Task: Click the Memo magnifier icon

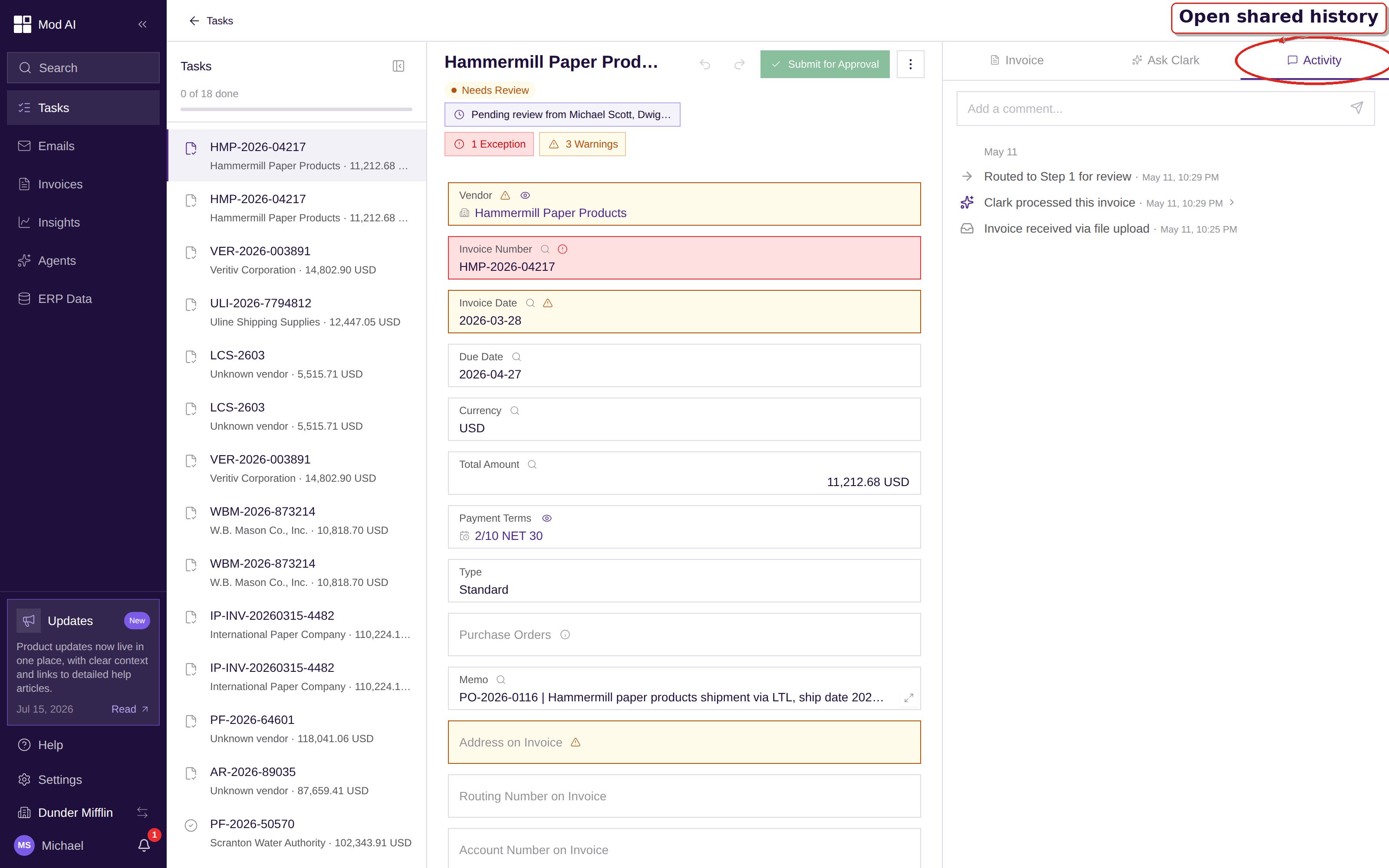Action: coord(500,680)
